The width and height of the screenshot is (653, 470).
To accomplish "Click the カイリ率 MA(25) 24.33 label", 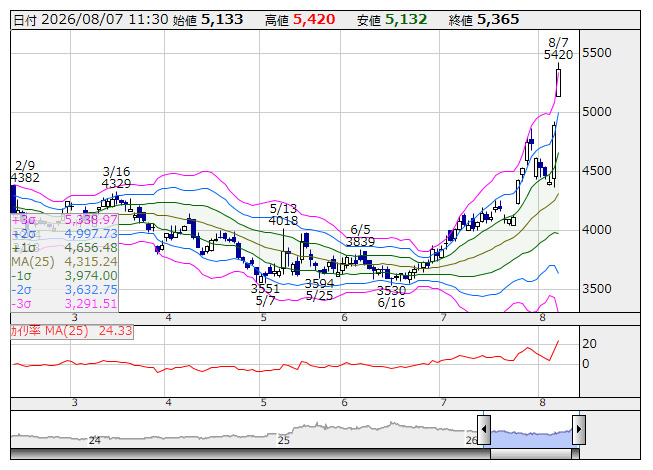I will pos(72,331).
